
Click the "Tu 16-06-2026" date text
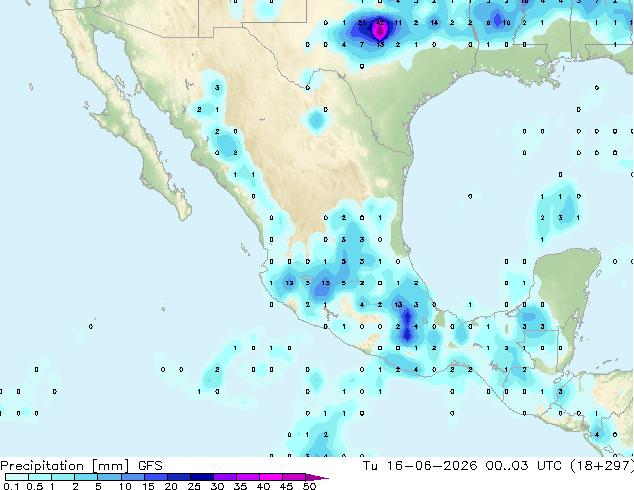coord(420,466)
